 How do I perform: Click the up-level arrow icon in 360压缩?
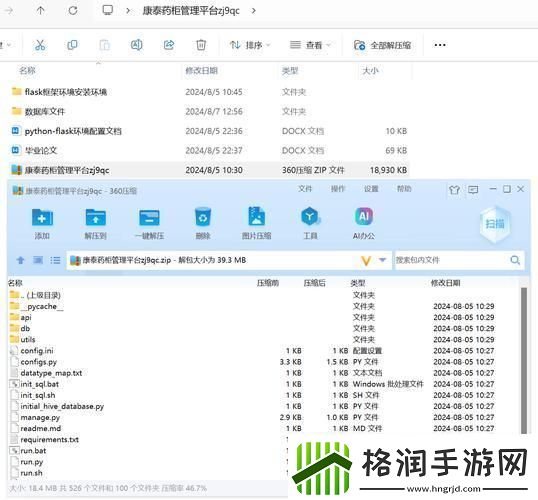(21, 260)
